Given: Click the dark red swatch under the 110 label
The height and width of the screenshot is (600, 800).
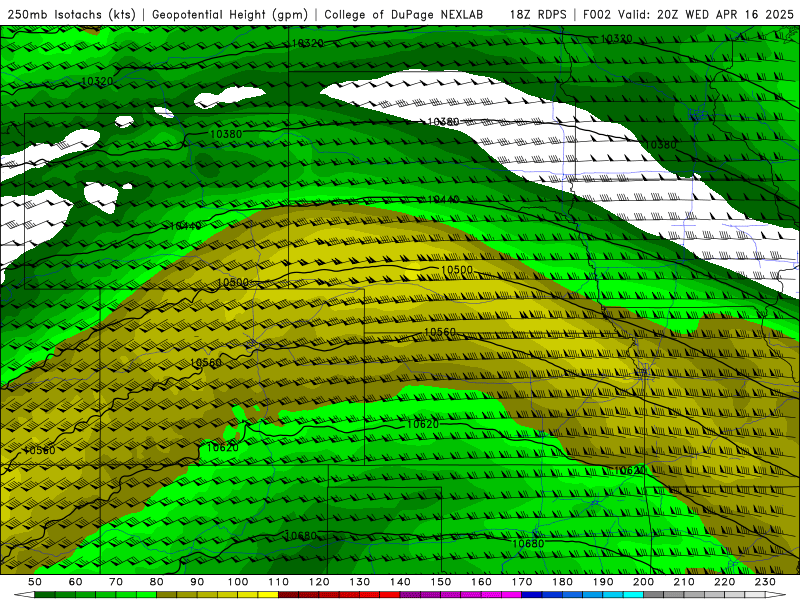Looking at the screenshot, I should (288, 595).
